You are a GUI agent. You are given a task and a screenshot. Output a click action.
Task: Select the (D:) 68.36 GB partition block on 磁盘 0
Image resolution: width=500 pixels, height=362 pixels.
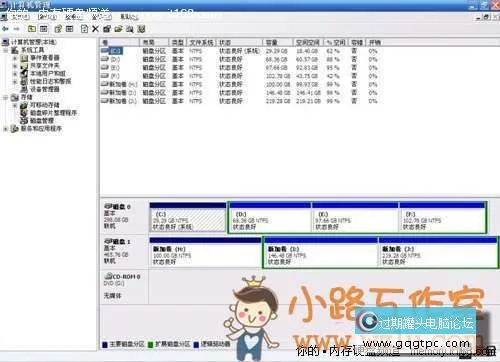coord(270,217)
